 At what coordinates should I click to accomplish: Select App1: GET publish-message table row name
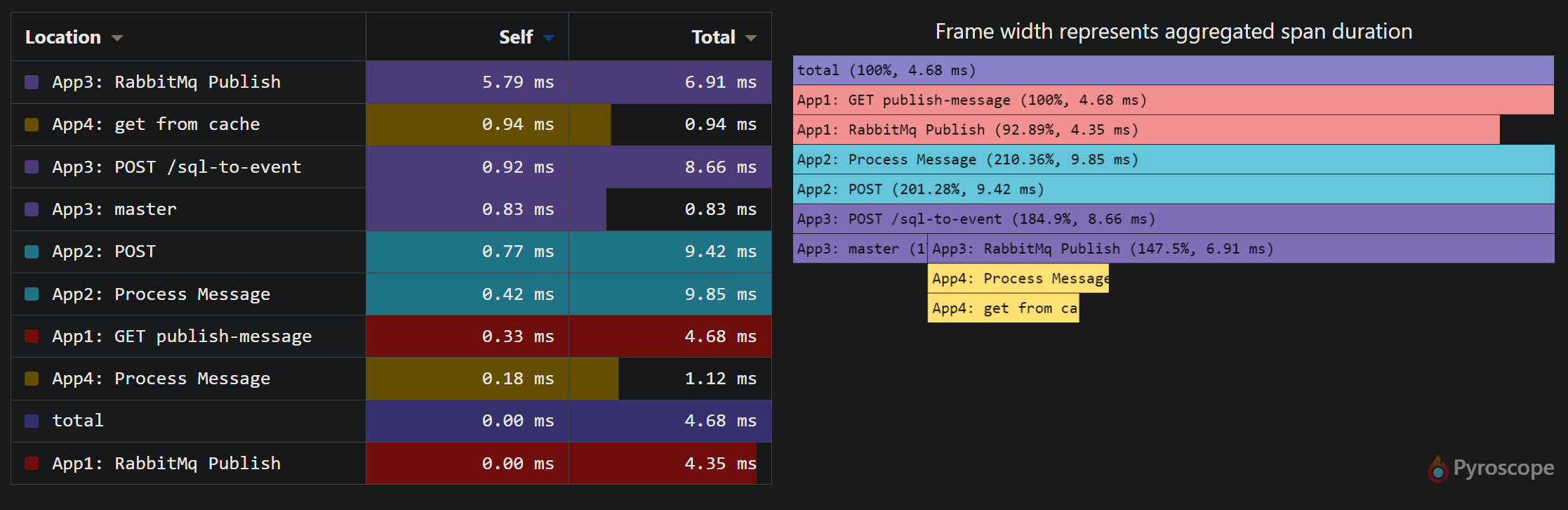tap(182, 336)
